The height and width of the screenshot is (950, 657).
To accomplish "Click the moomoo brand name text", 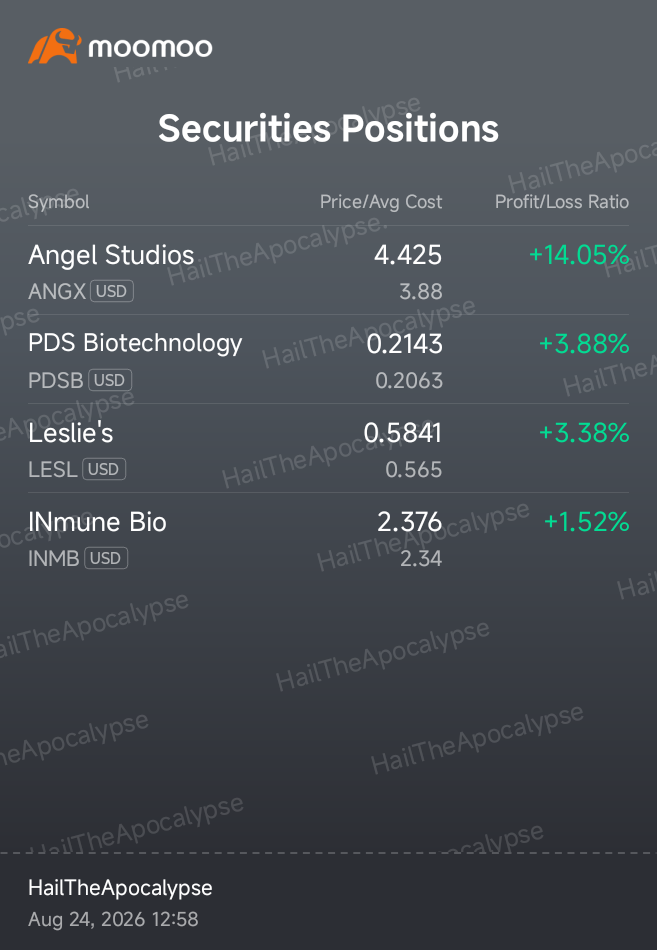I will pyautogui.click(x=150, y=47).
